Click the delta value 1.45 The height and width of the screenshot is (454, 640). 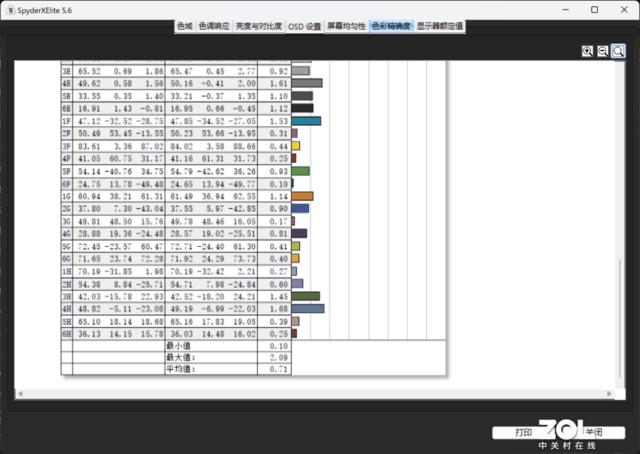point(279,296)
